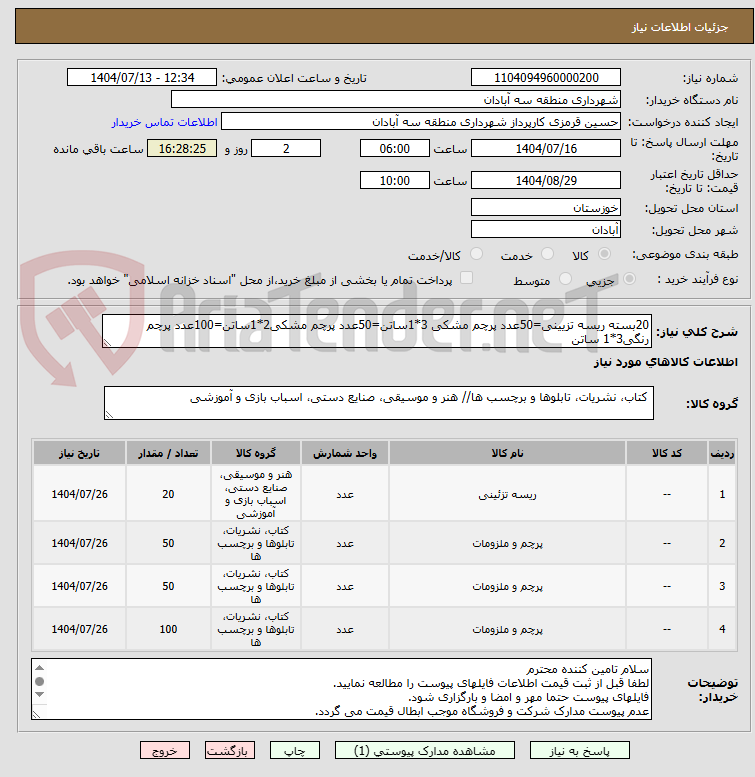Open اطلاعات تماس خریدار link

(164, 122)
